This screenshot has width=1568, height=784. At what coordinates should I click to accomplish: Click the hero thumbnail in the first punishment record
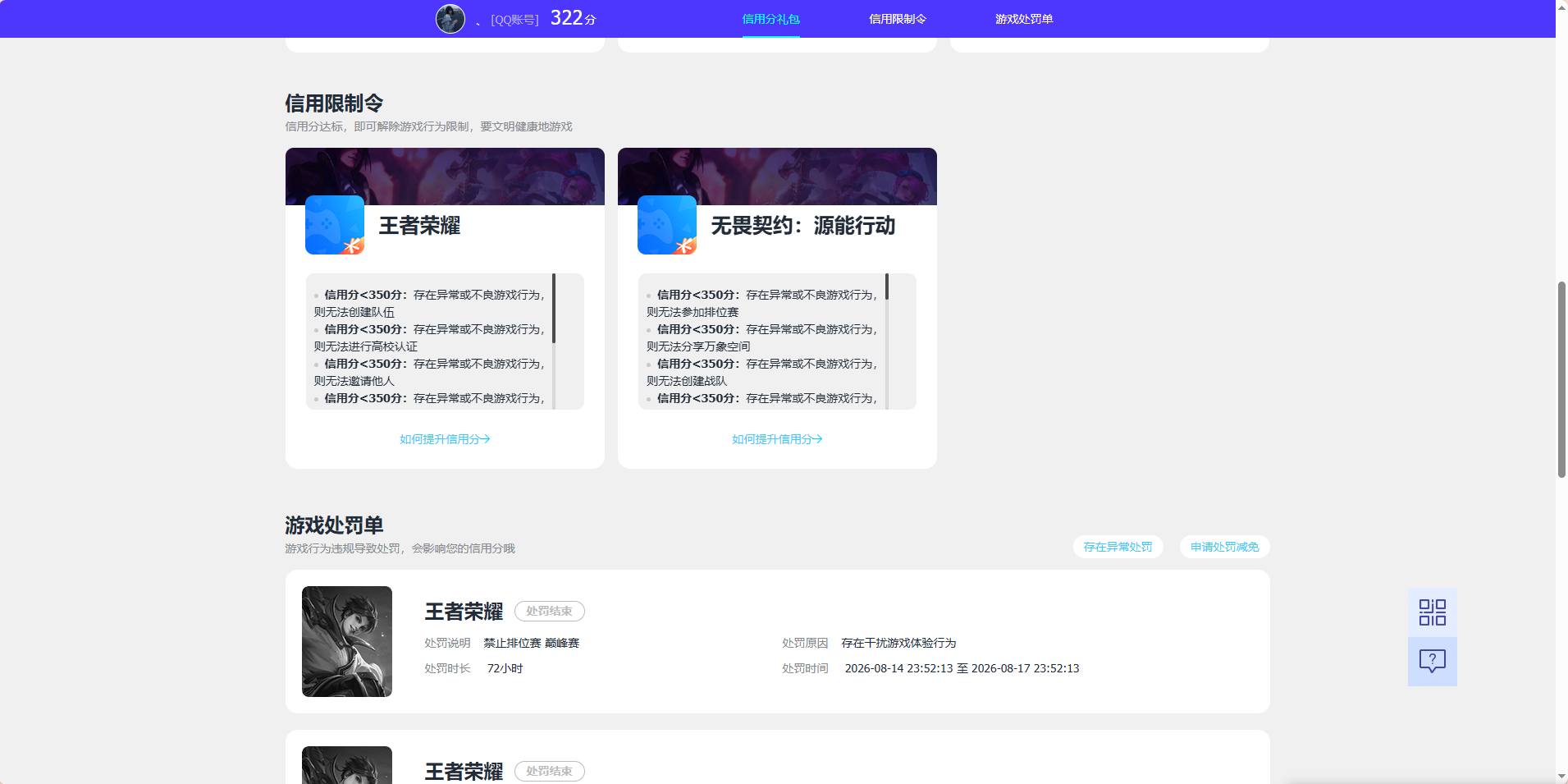[347, 641]
